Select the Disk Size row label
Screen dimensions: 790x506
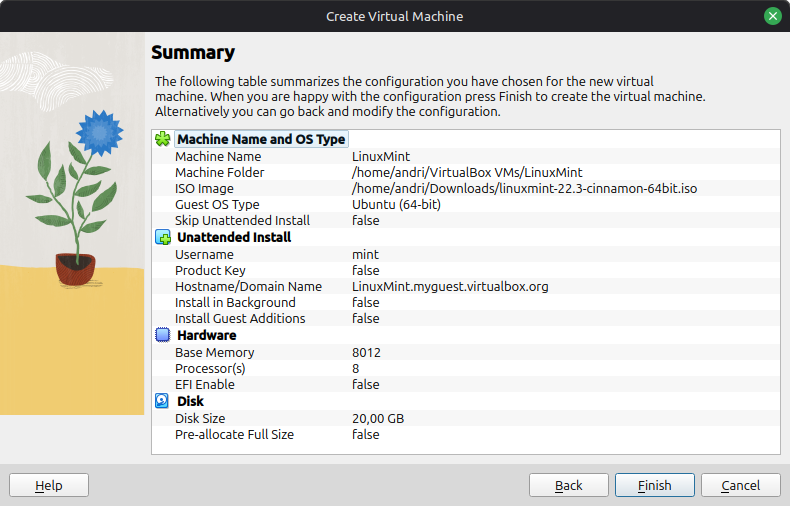(x=200, y=418)
